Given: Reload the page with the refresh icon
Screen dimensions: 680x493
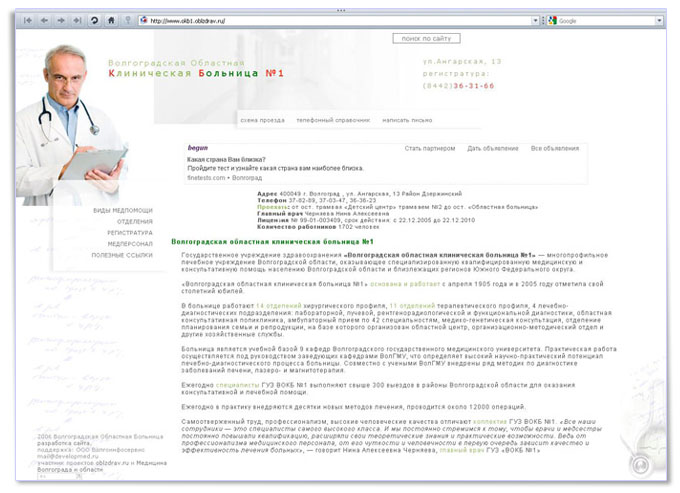Looking at the screenshot, I should point(94,20).
